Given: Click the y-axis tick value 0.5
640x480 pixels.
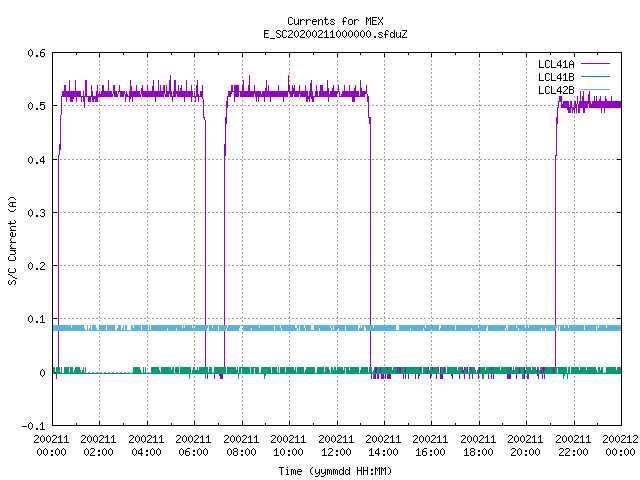Looking at the screenshot, I should point(36,106).
